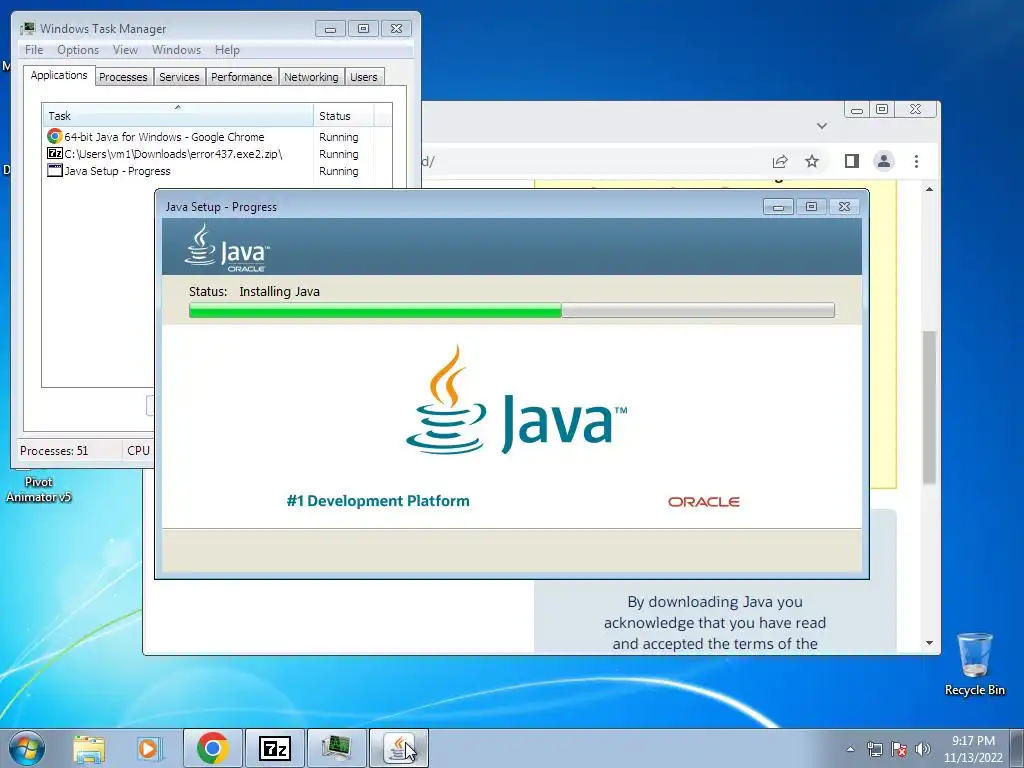Click the Chrome scrollbar down arrow
The height and width of the screenshot is (768, 1024).
click(929, 643)
